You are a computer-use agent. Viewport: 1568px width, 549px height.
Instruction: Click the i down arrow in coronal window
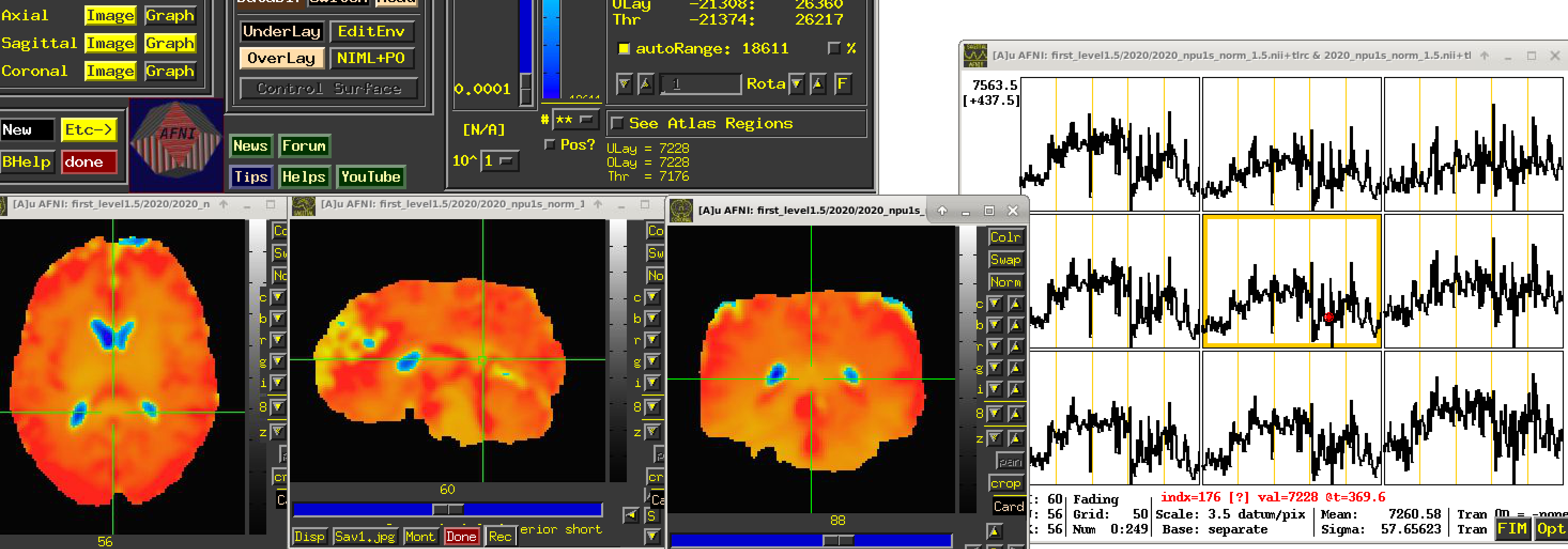click(995, 389)
